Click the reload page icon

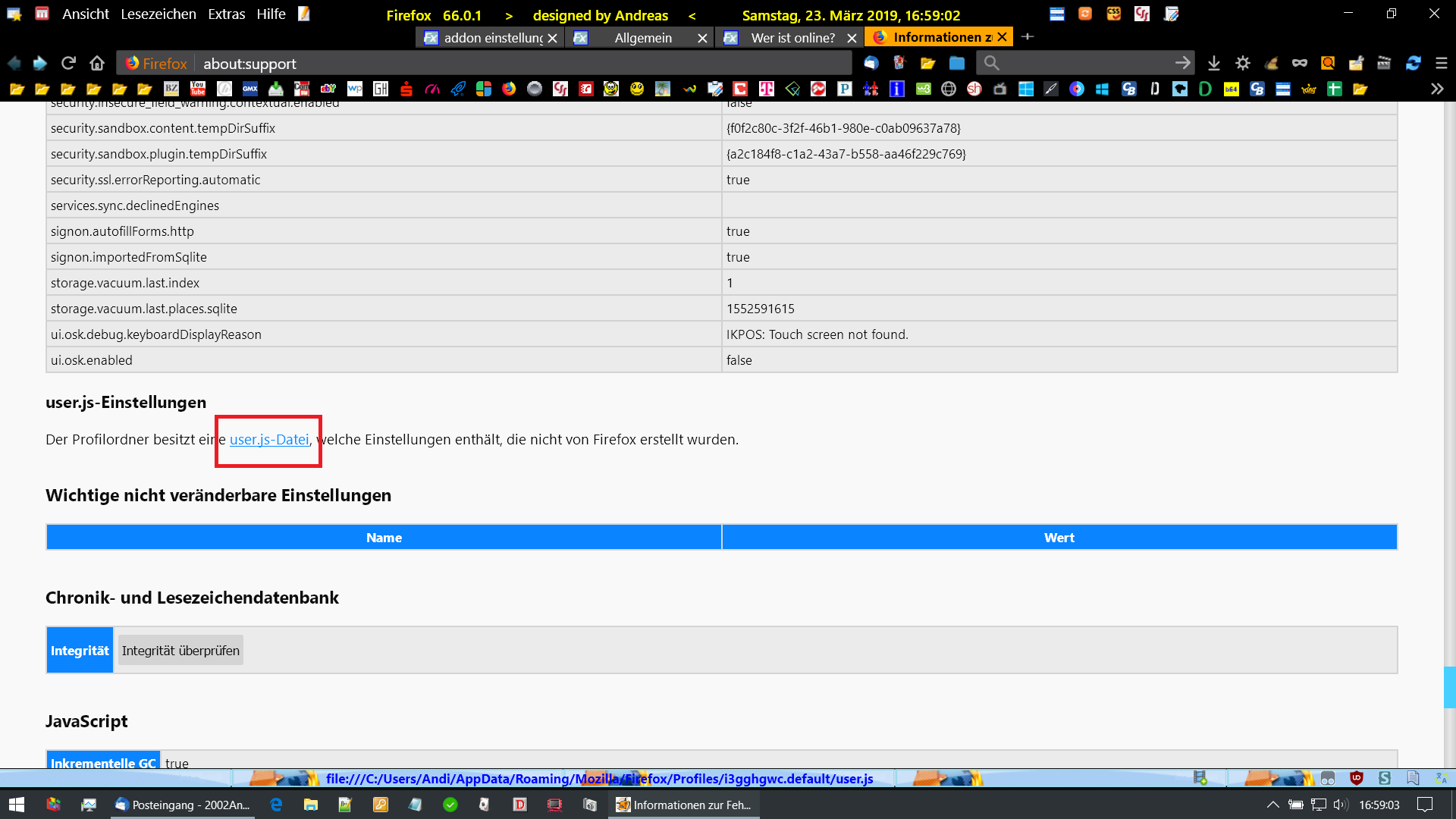pos(68,63)
